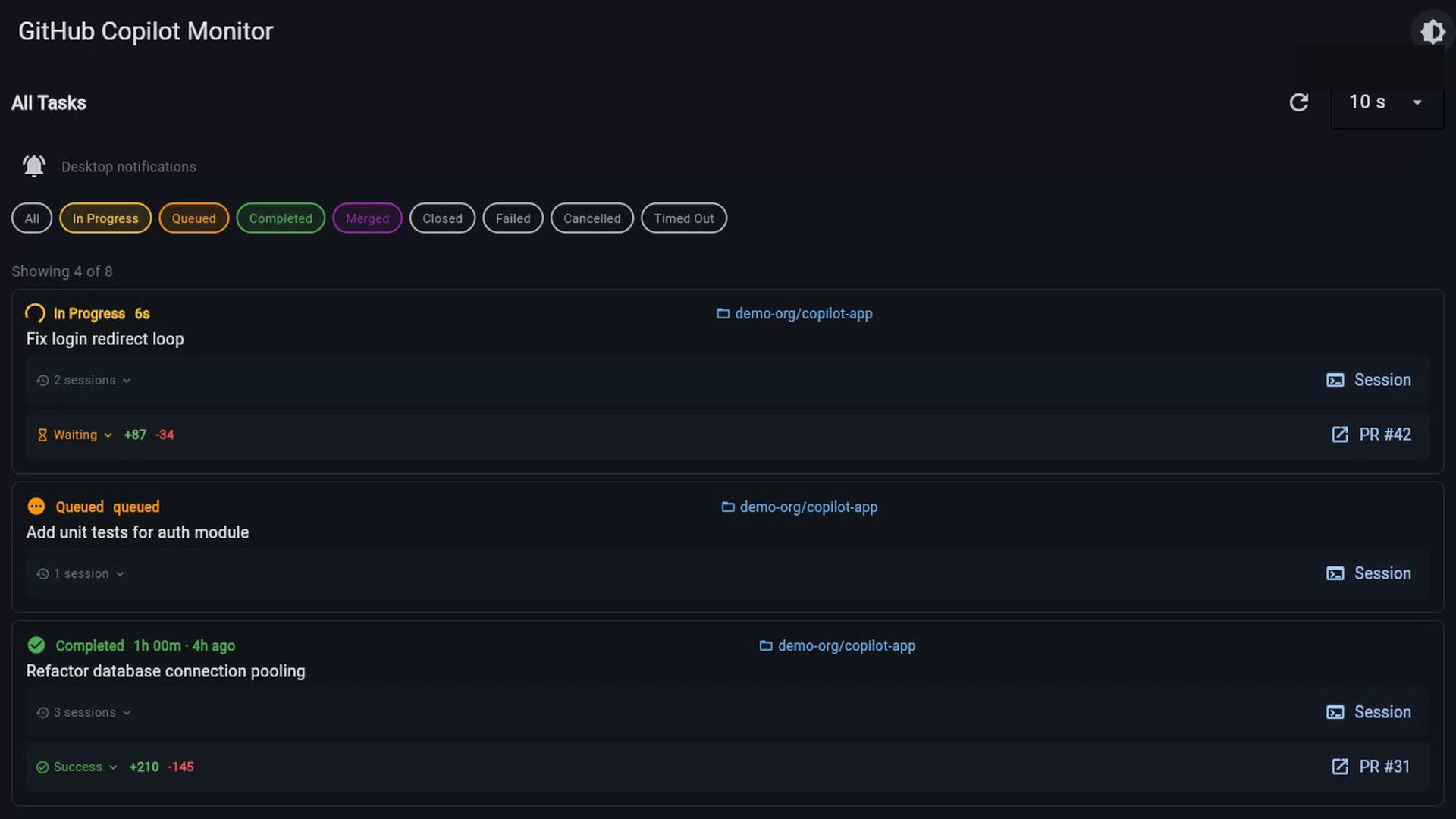Click the hourglass Waiting icon
The width and height of the screenshot is (1456, 819).
(42, 435)
